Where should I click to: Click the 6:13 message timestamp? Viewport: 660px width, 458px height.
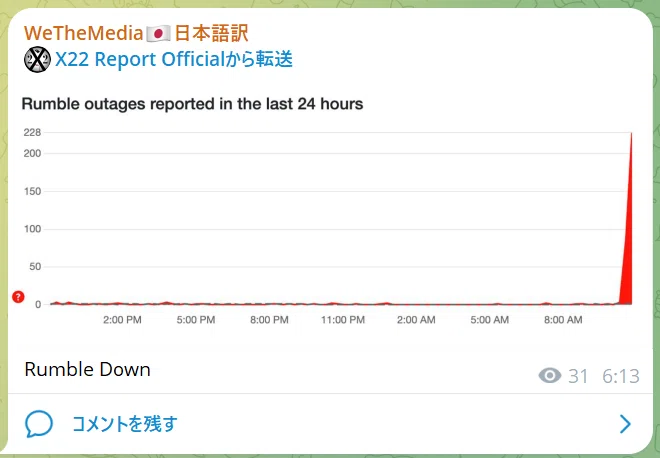(x=621, y=376)
